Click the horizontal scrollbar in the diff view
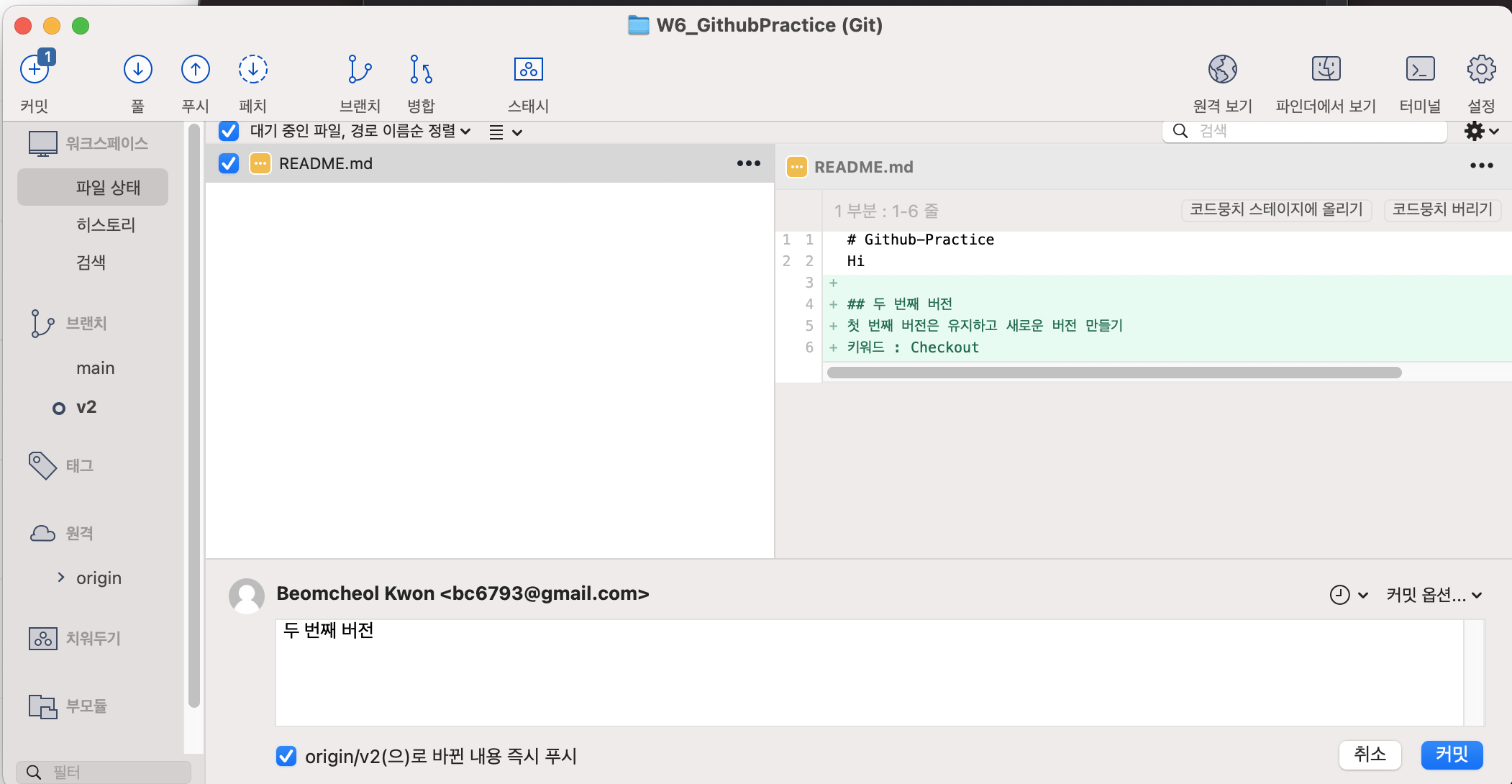The image size is (1512, 784). pos(1113,373)
